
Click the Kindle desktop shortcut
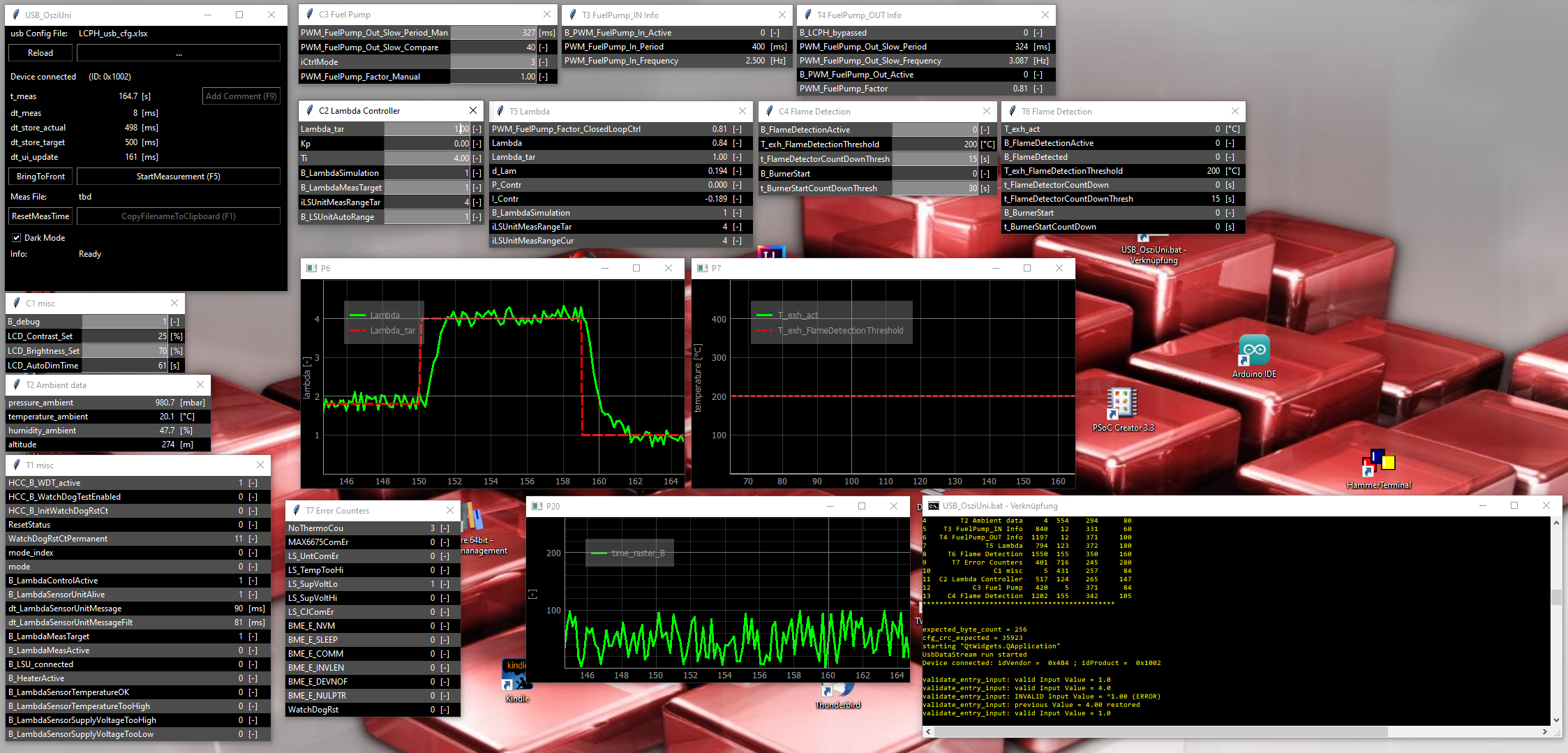516,677
